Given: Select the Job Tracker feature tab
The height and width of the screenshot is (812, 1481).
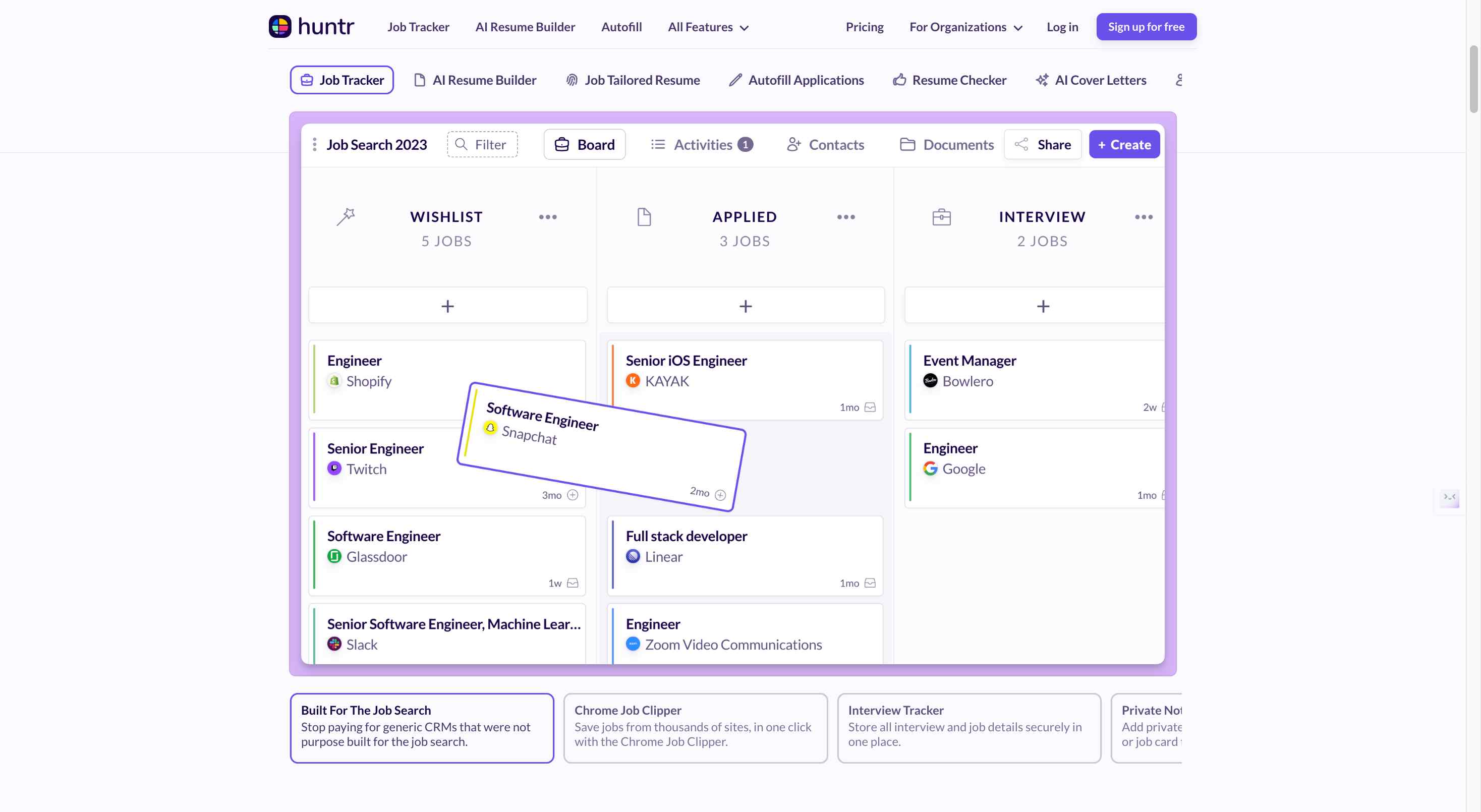Looking at the screenshot, I should 341,80.
